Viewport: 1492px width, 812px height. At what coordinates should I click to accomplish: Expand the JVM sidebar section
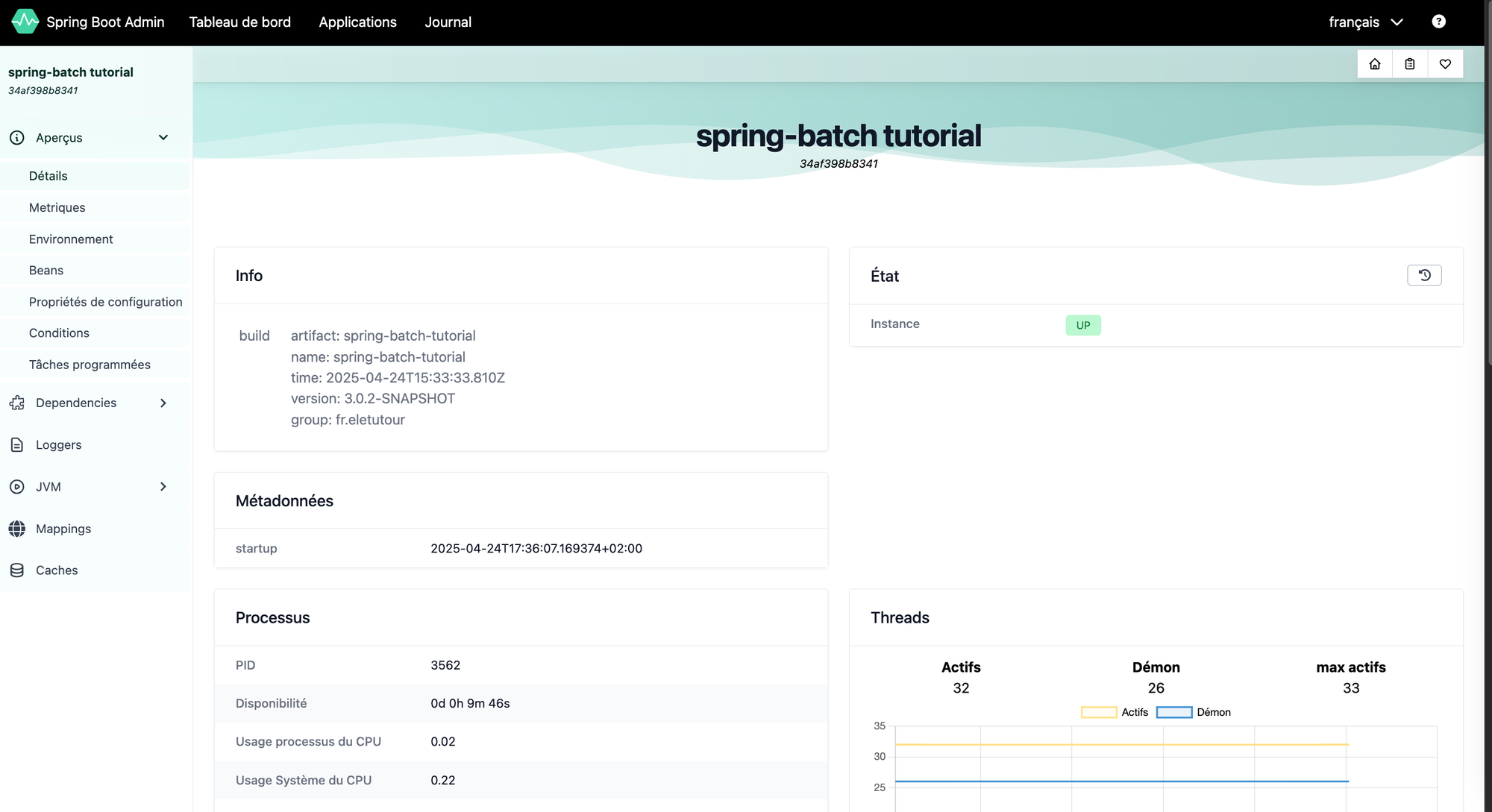pyautogui.click(x=163, y=487)
